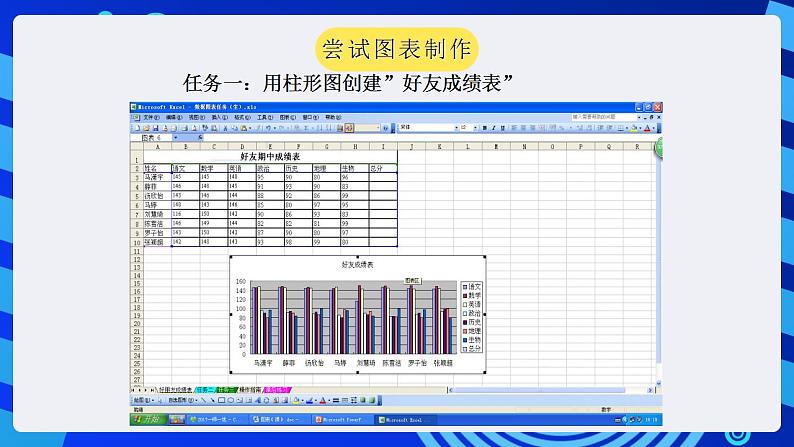Switch to the cyan 任务二 sheet tab
This screenshot has width=794, height=447.
coord(206,390)
